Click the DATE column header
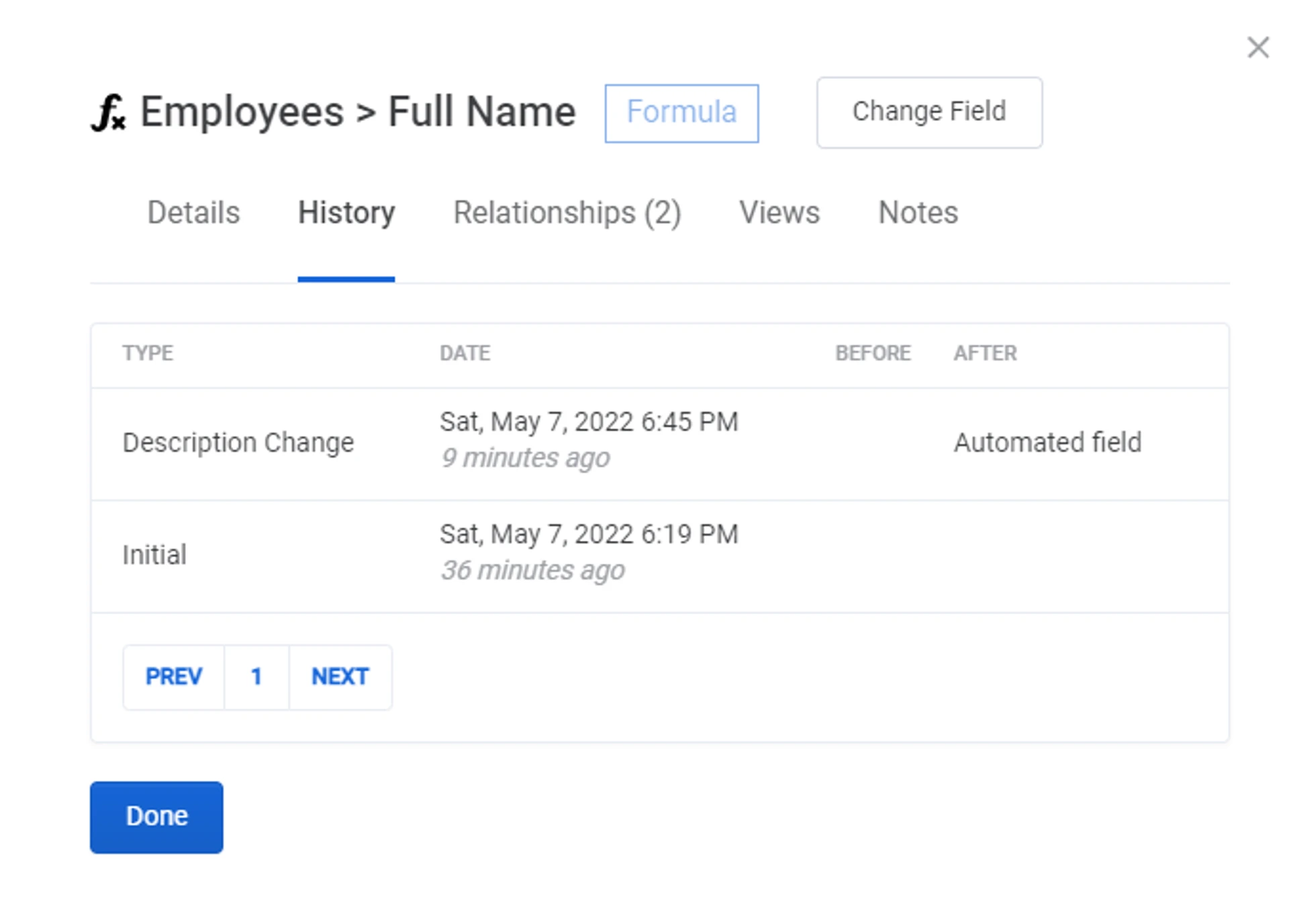This screenshot has width=1289, height=924. point(465,353)
